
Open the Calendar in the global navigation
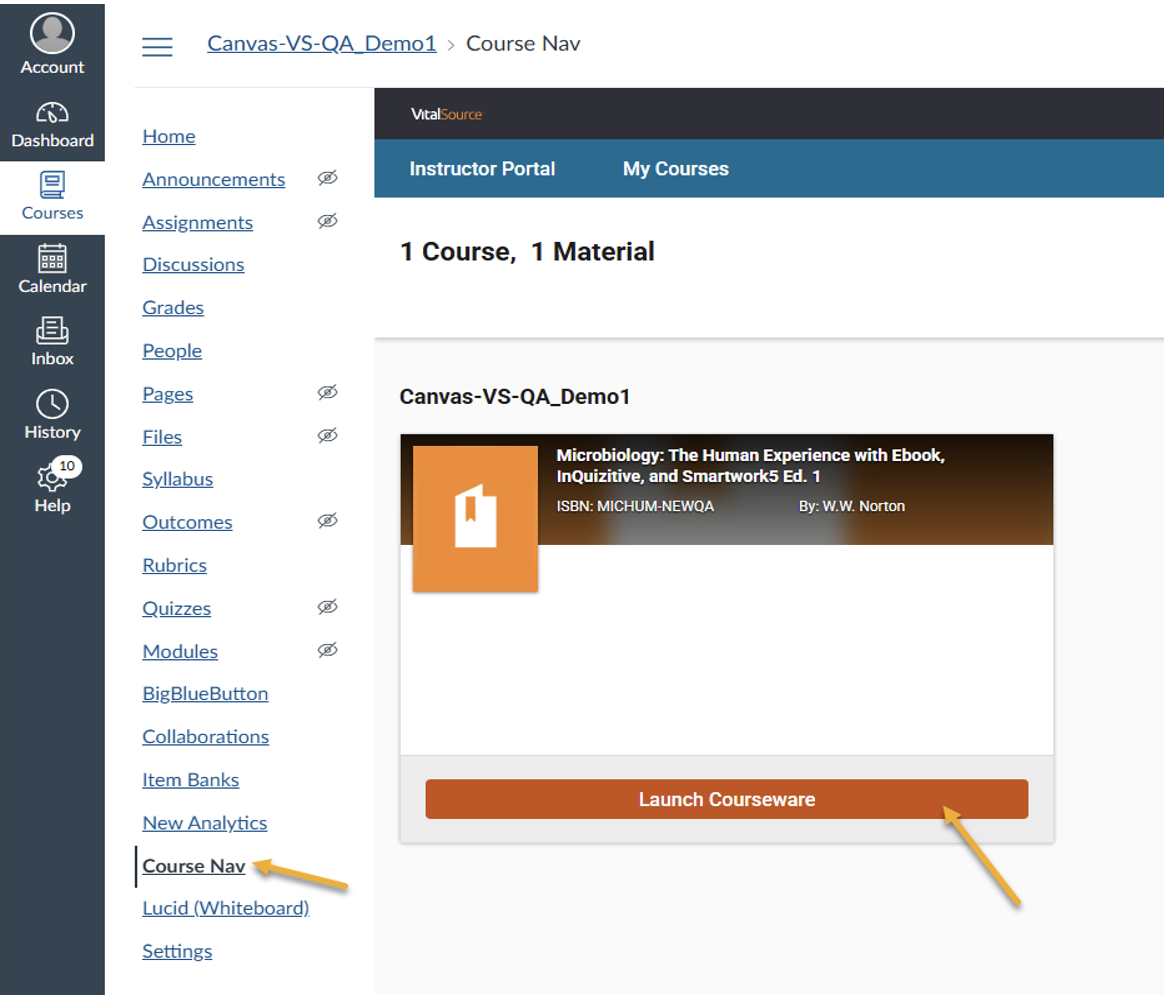[x=52, y=270]
